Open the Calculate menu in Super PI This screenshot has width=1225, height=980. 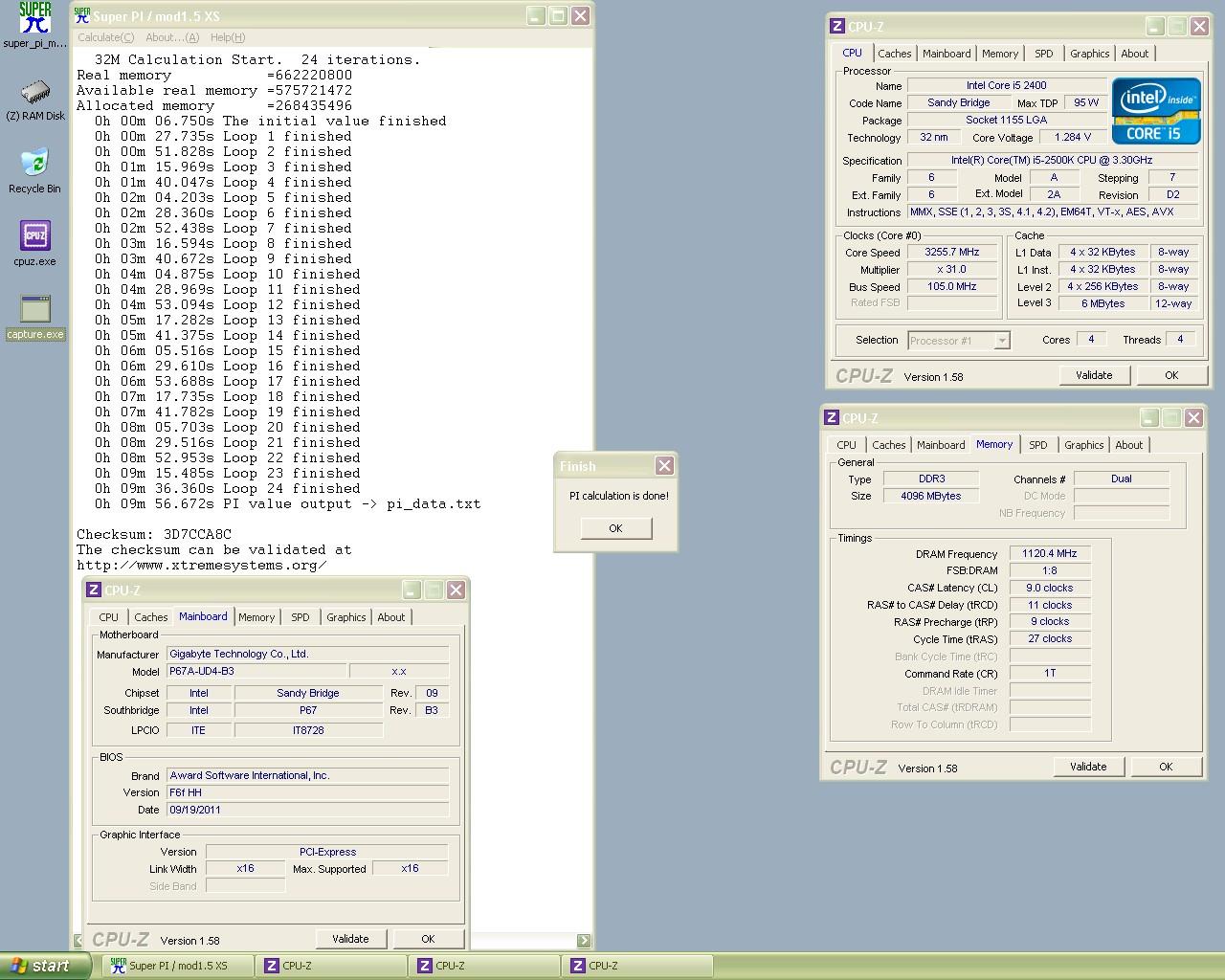tap(105, 37)
